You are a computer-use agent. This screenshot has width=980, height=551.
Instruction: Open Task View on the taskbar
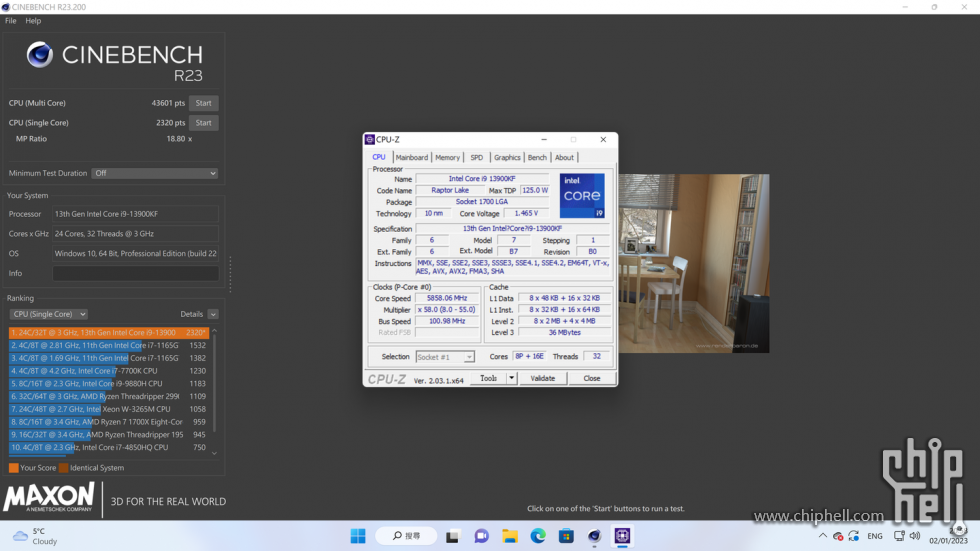pyautogui.click(x=452, y=536)
